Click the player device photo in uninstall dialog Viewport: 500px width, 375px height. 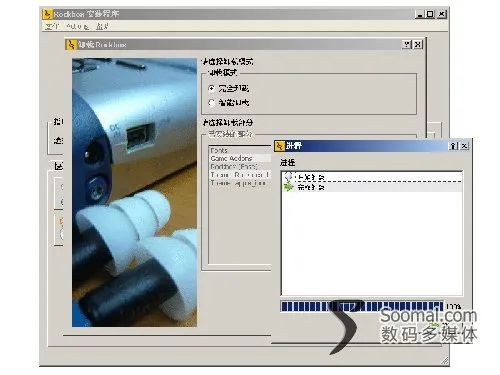[135, 192]
